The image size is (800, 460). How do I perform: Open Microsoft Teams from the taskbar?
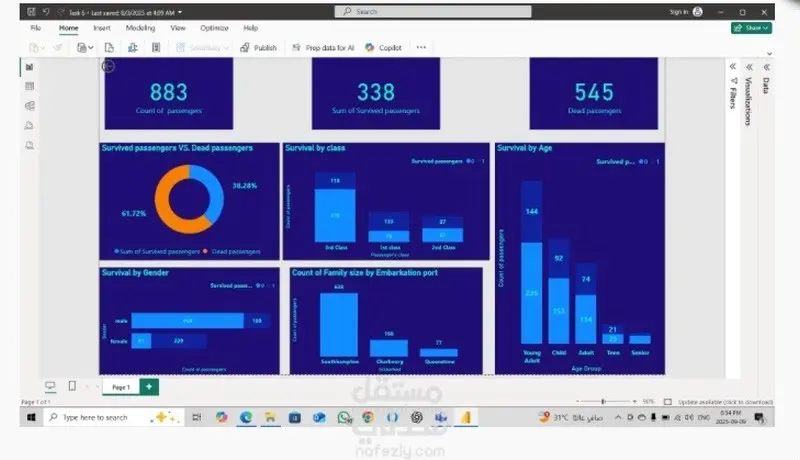tap(441, 417)
